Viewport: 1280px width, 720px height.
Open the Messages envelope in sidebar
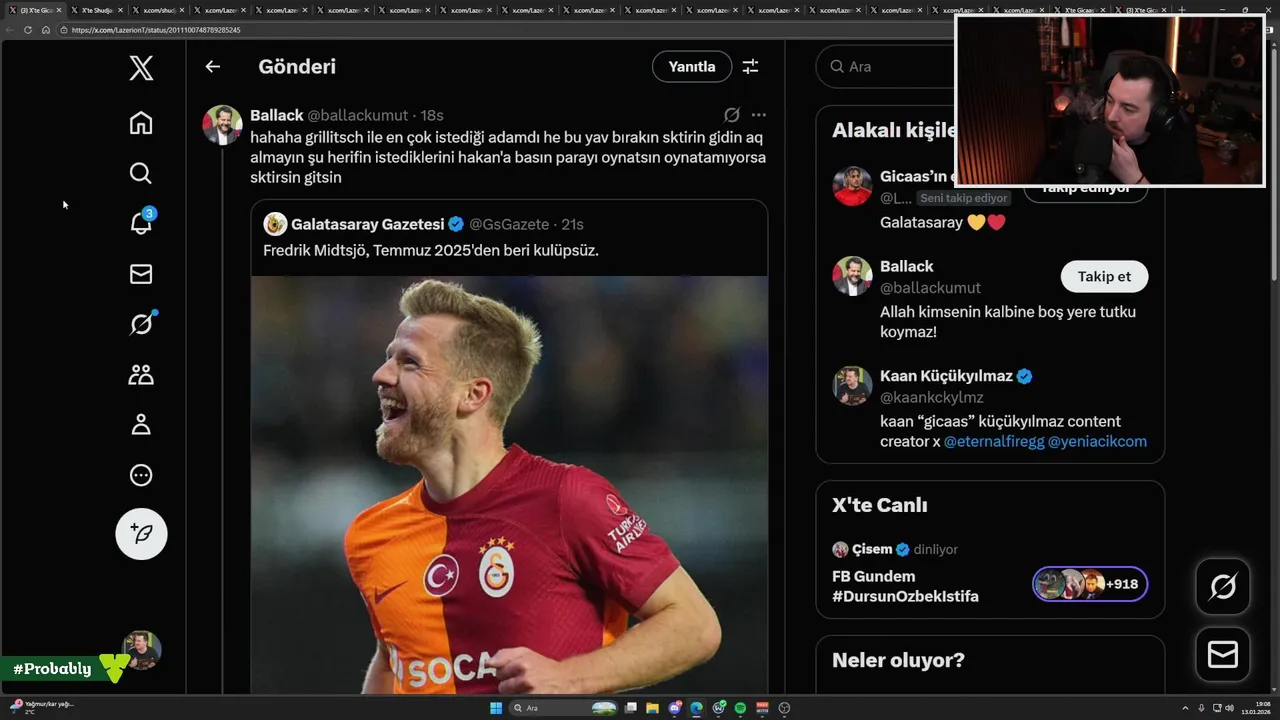point(141,274)
